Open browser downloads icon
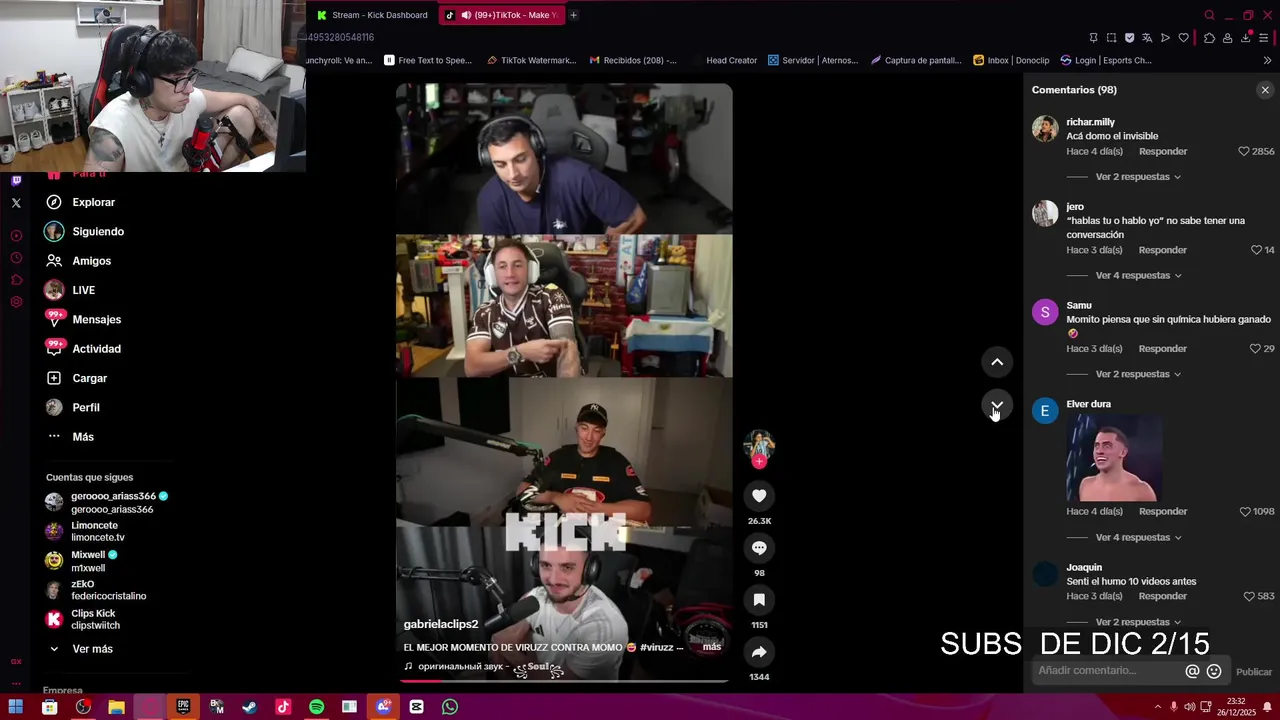 [1246, 38]
